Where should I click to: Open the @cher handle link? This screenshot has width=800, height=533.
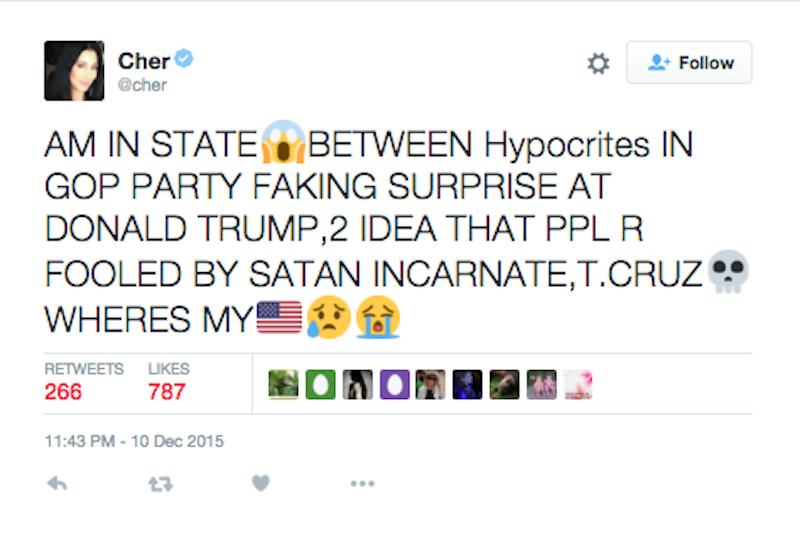point(143,85)
